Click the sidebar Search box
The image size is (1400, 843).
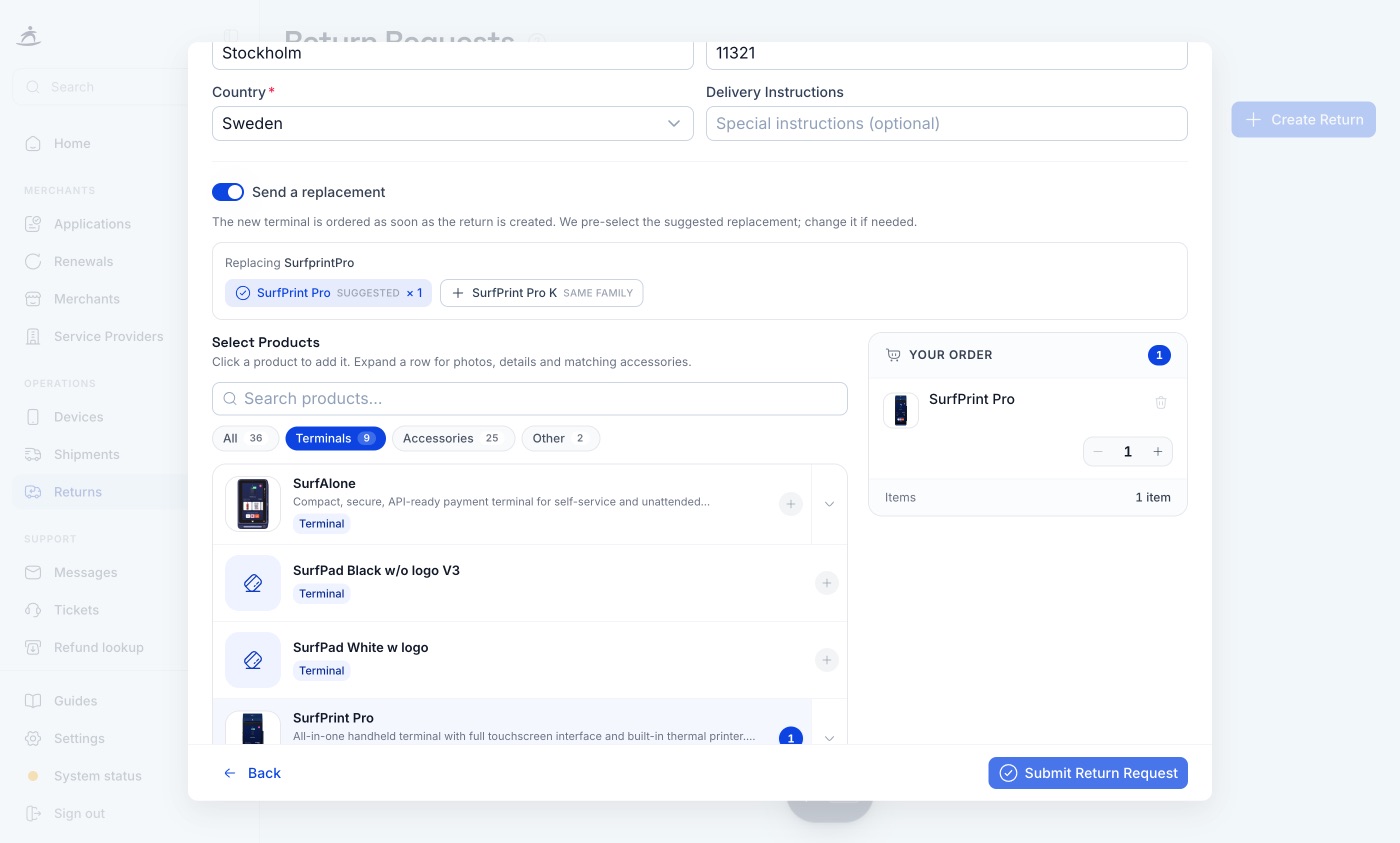100,87
